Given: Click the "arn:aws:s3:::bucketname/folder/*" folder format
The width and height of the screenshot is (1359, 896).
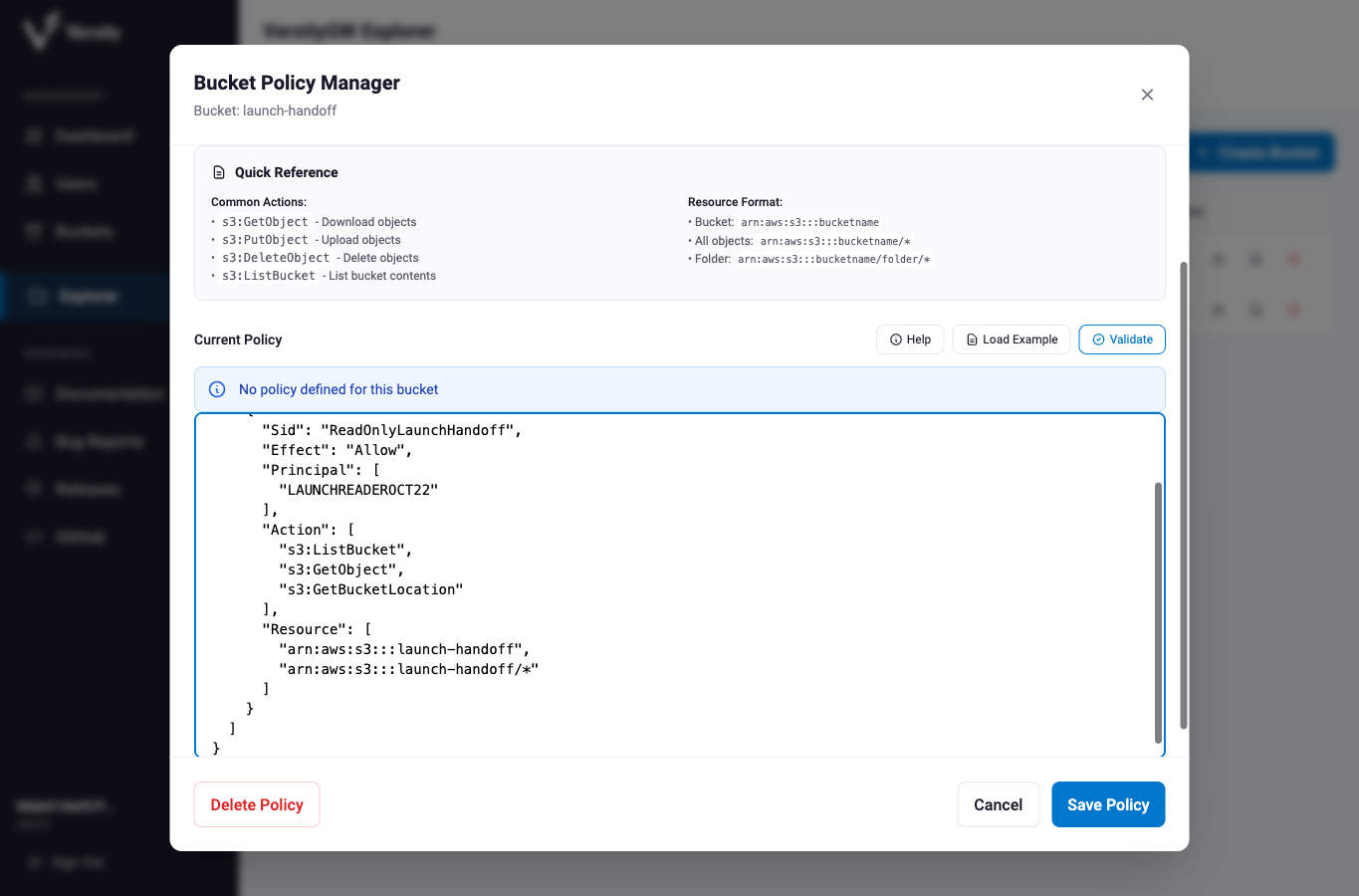Looking at the screenshot, I should [x=834, y=259].
